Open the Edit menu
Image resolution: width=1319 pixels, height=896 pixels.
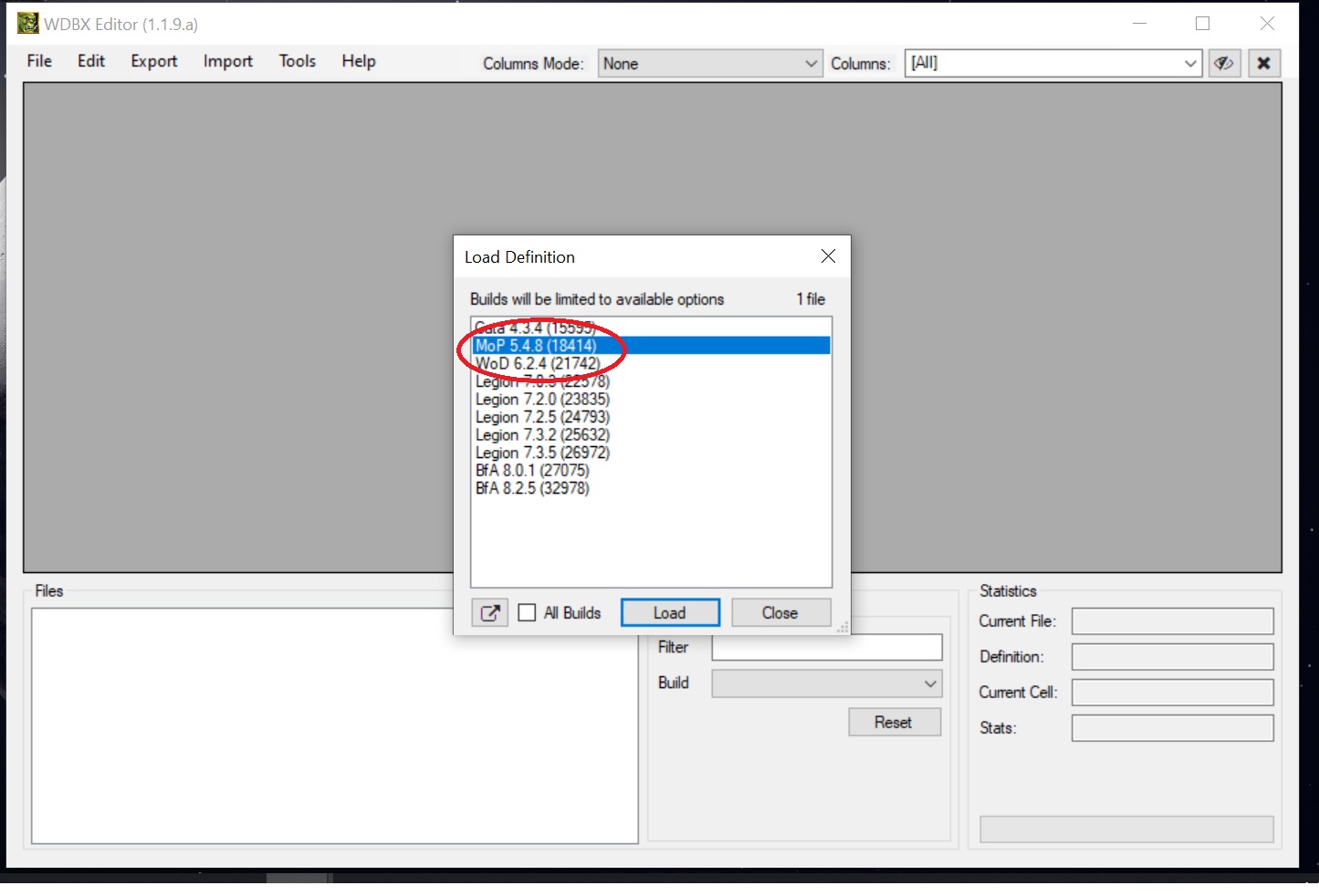pyautogui.click(x=91, y=61)
